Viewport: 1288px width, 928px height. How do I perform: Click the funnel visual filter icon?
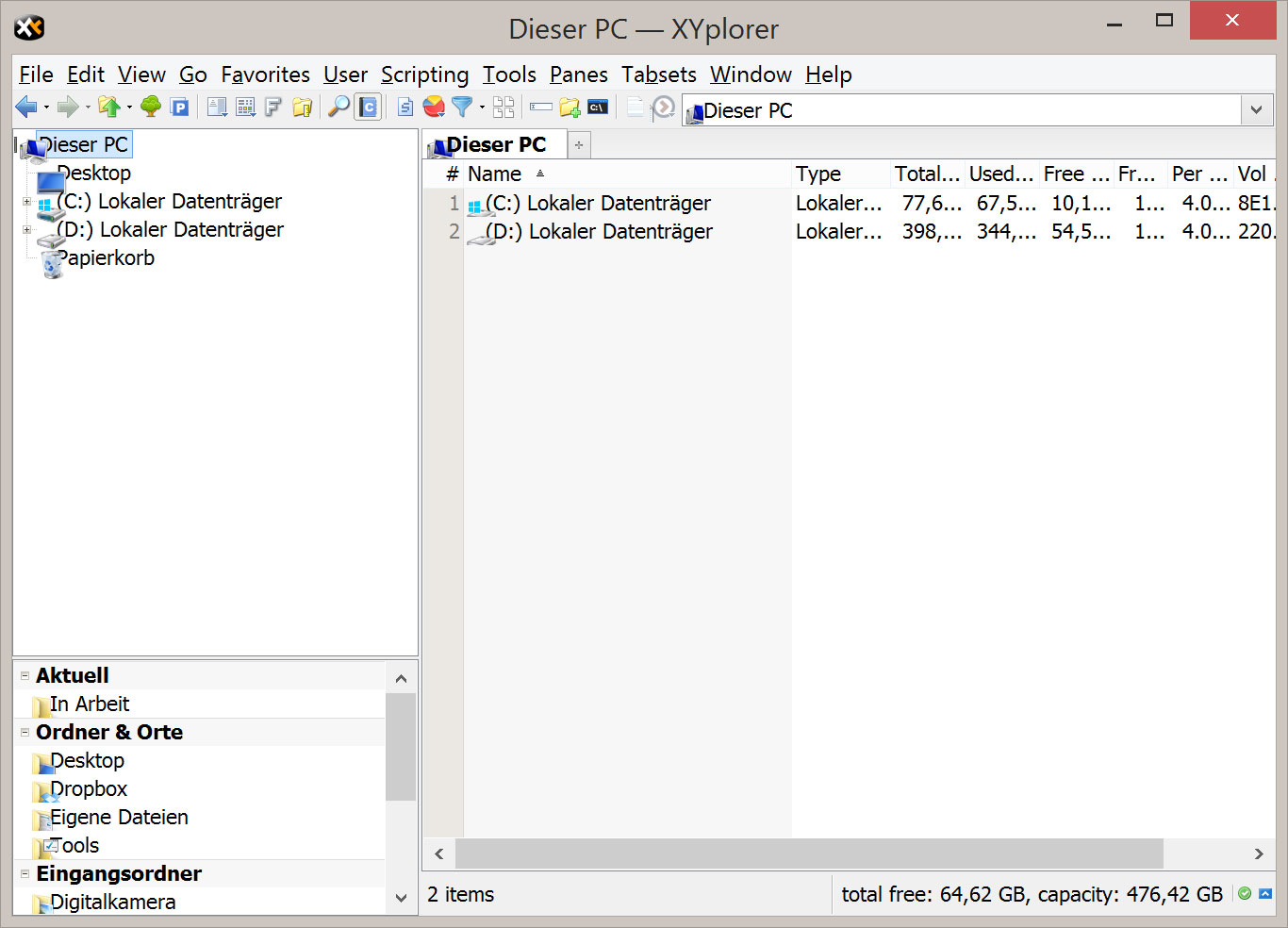click(462, 108)
